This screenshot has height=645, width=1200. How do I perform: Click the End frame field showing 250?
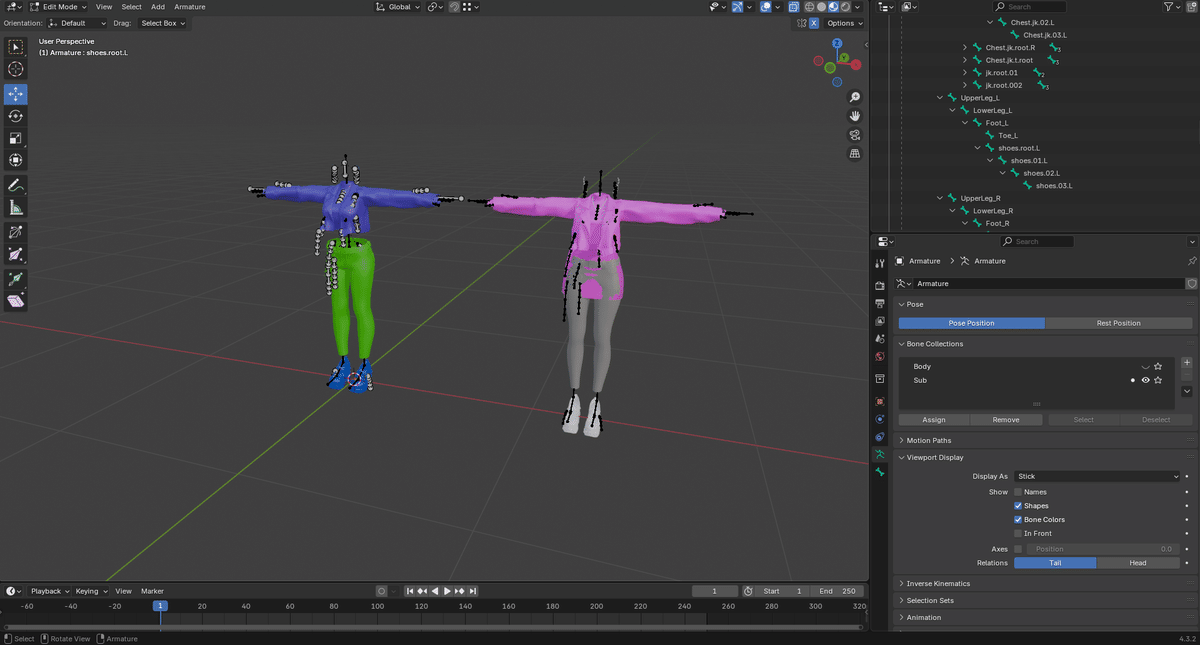click(x=837, y=591)
